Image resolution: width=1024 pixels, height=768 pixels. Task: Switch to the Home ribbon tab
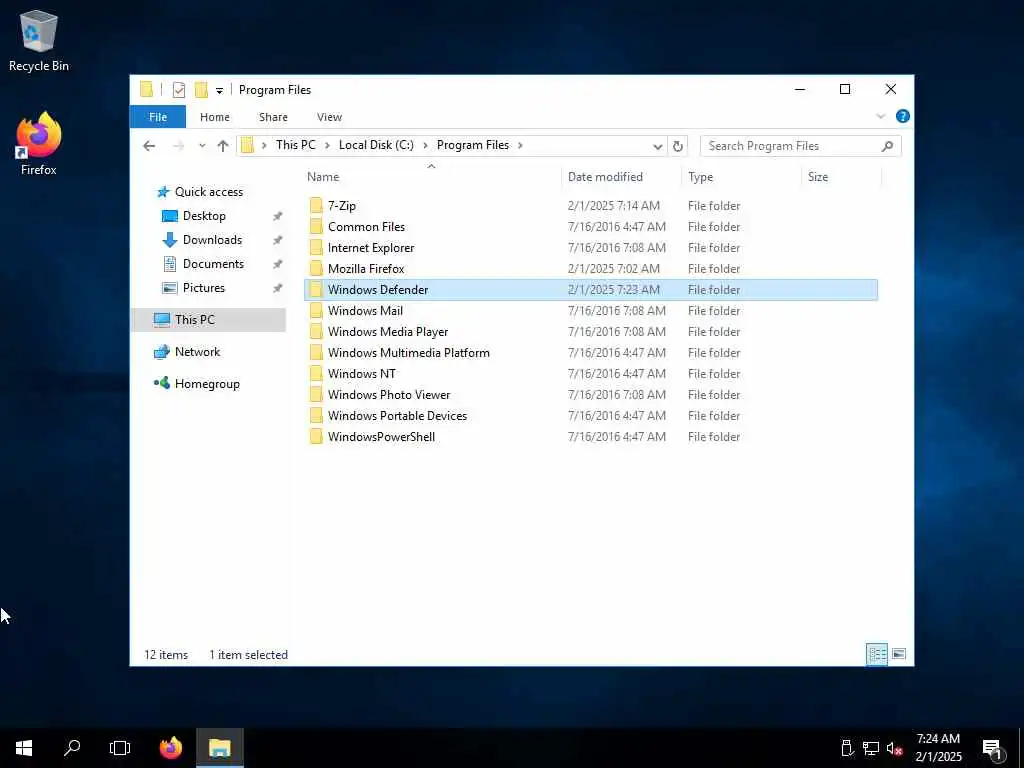coord(215,117)
